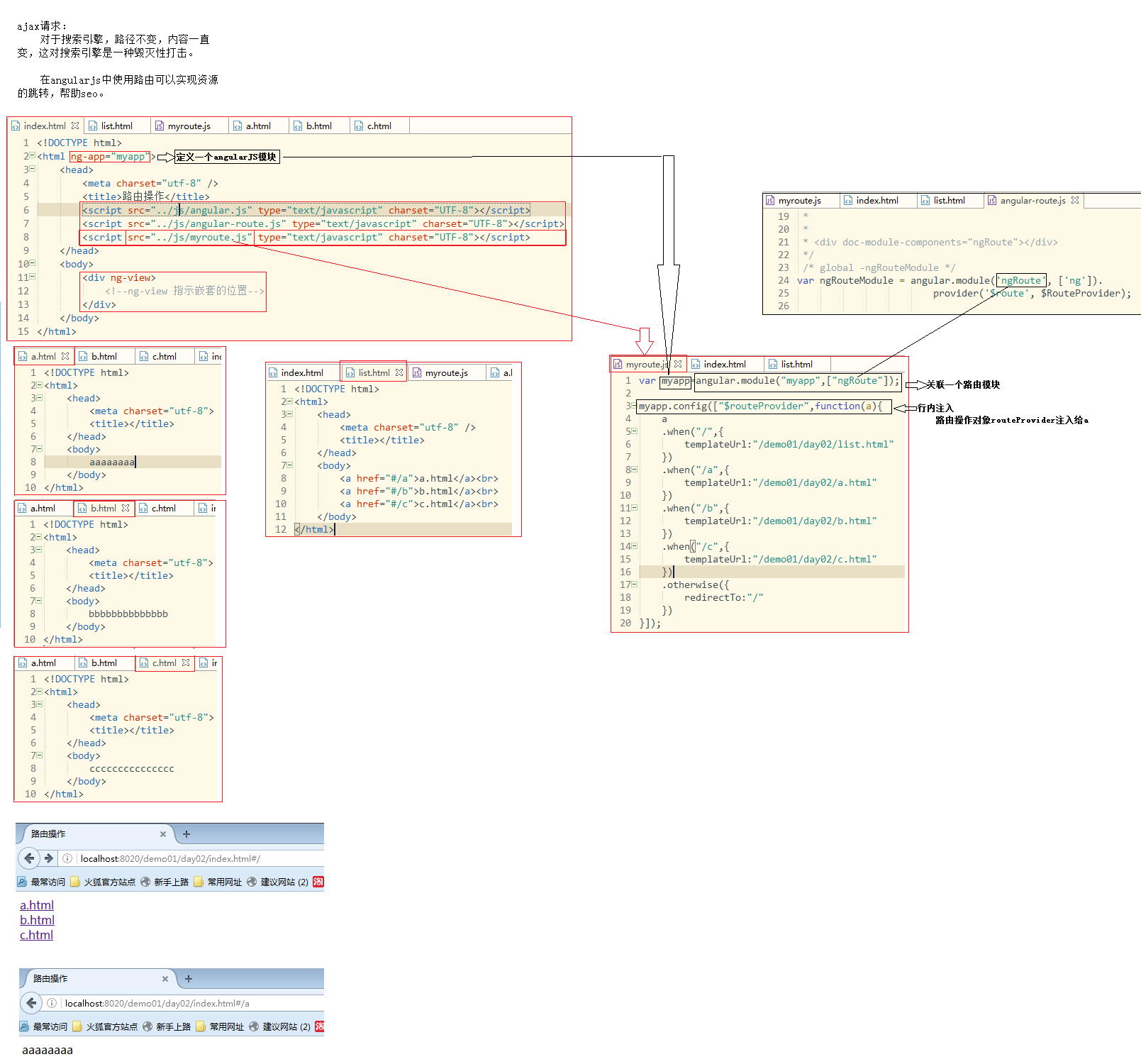Click forward arrow in browser showing index.html#/

pos(48,858)
